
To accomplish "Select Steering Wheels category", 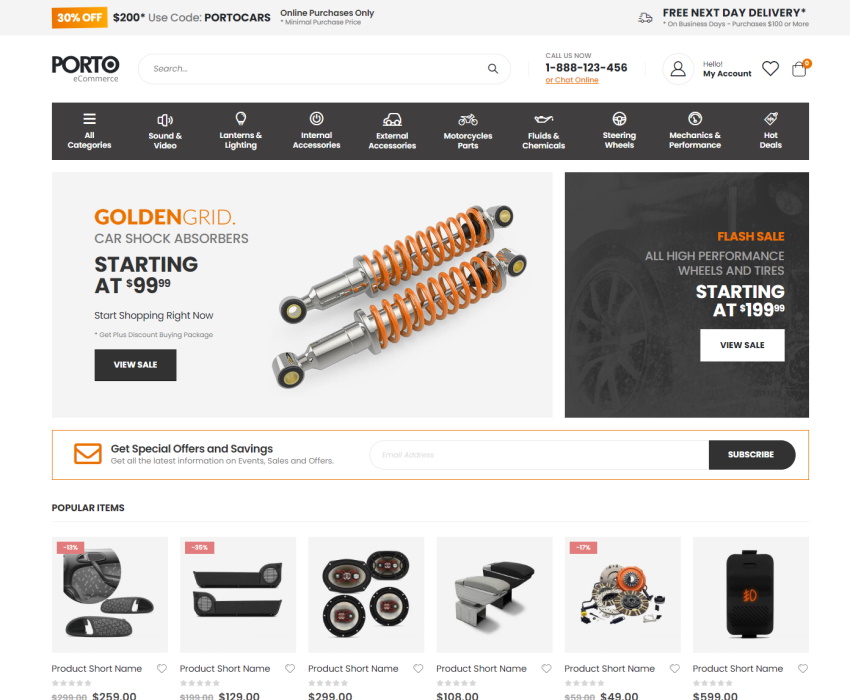I will [619, 131].
